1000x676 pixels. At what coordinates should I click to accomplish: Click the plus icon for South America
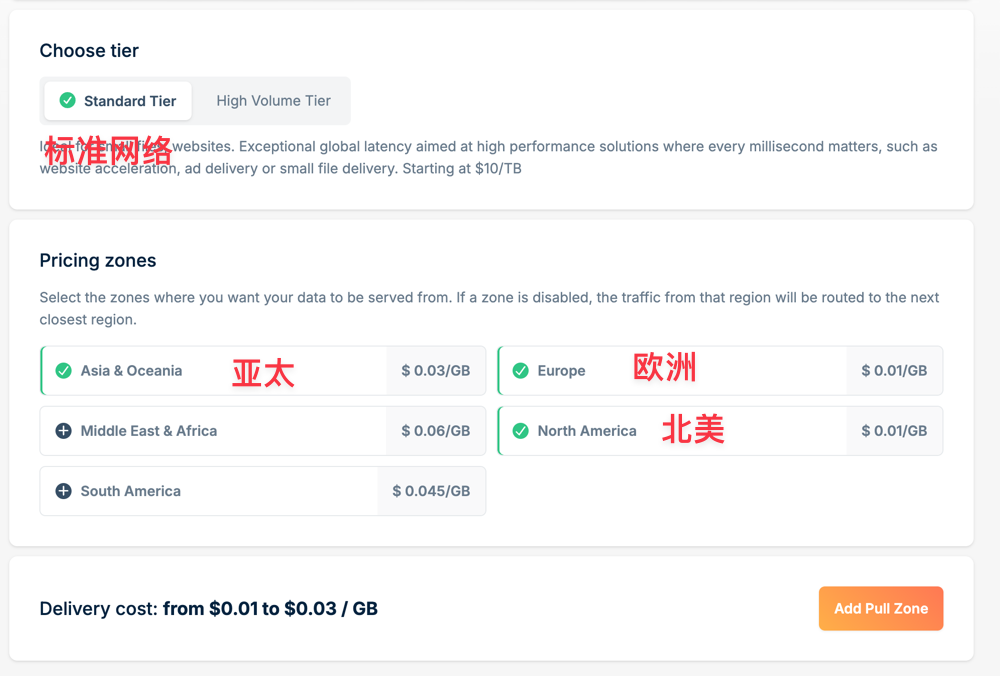tap(63, 491)
